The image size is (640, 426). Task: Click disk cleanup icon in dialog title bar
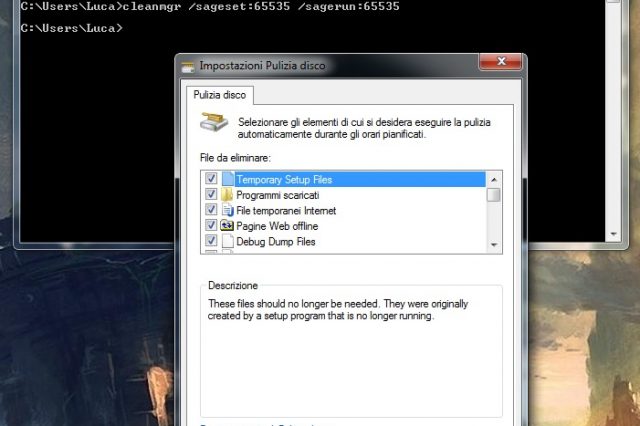point(188,67)
